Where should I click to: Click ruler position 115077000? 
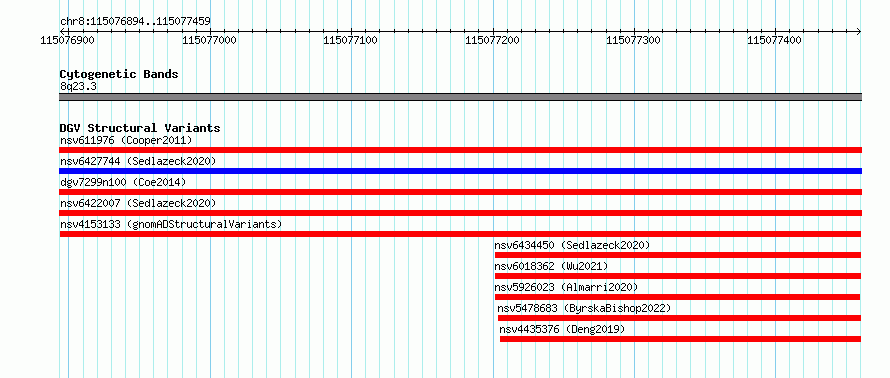[210, 40]
